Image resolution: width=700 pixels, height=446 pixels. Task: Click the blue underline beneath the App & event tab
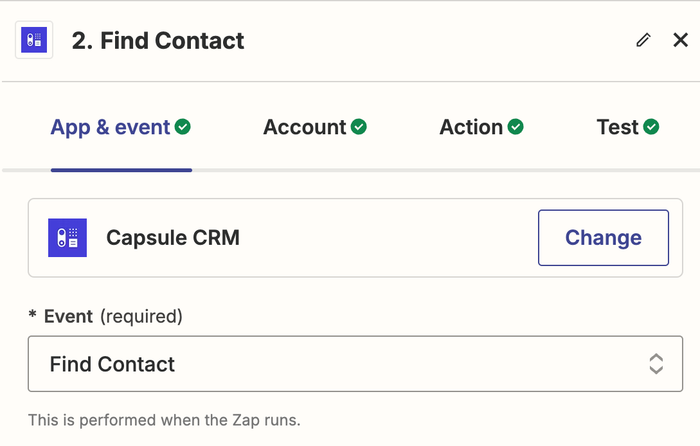121,170
